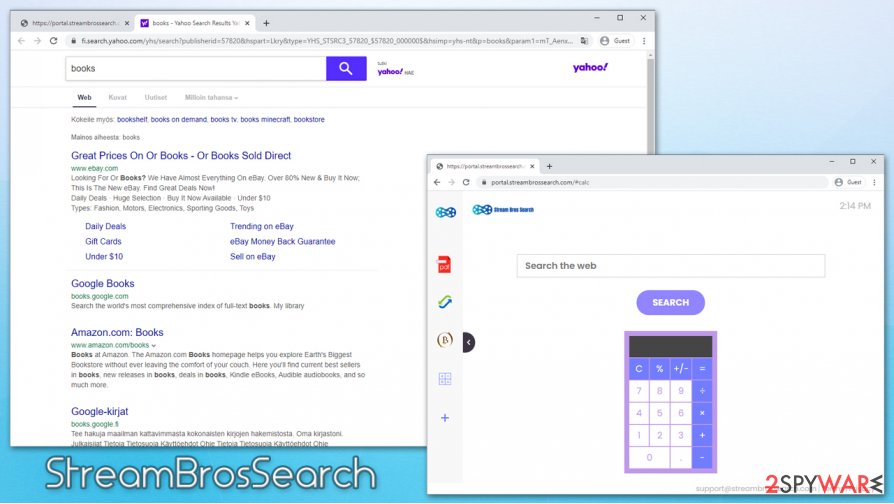Click the Trending on eBay link

tap(262, 226)
